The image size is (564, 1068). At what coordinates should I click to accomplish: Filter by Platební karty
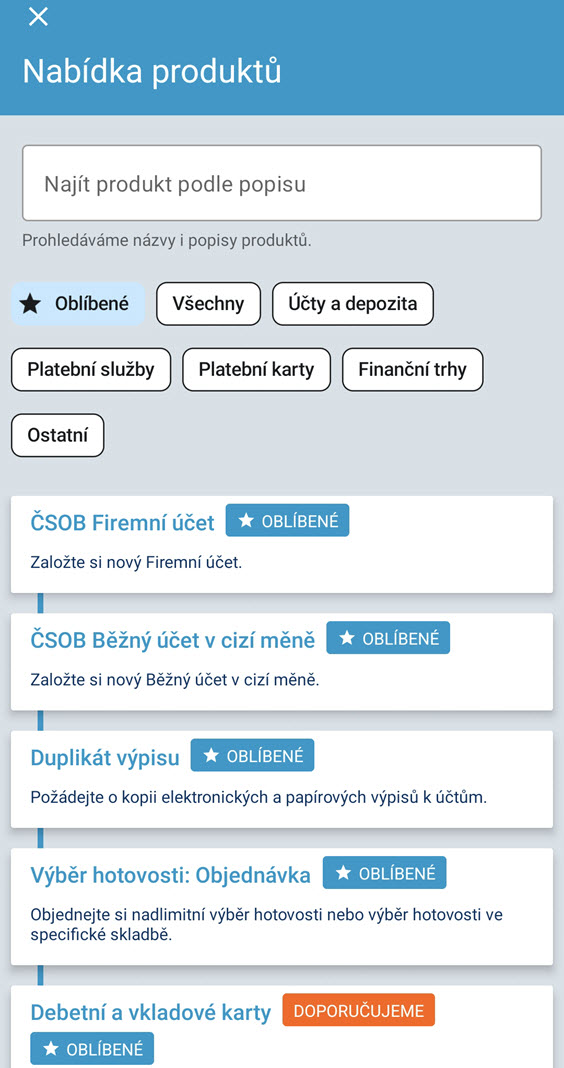[x=256, y=370]
